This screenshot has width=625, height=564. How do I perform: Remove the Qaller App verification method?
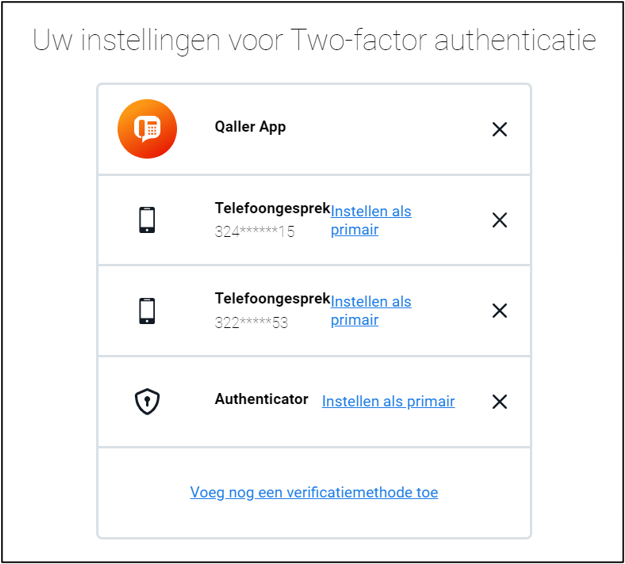499,129
